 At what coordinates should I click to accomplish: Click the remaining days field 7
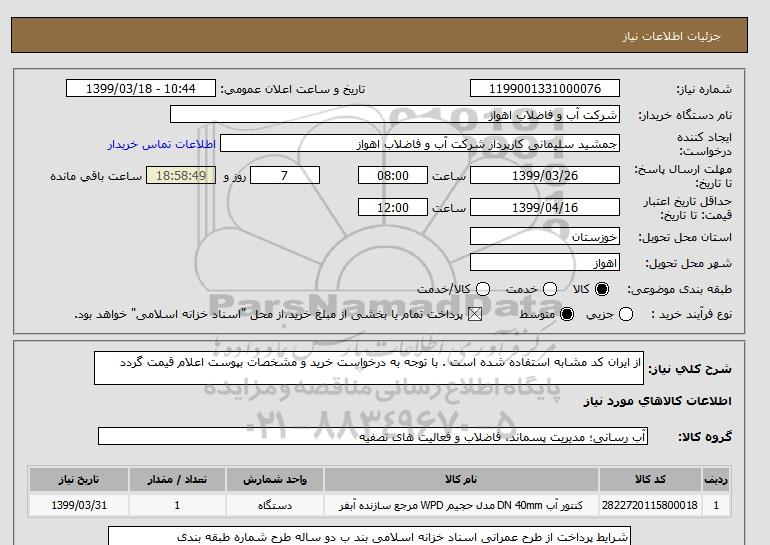285,175
